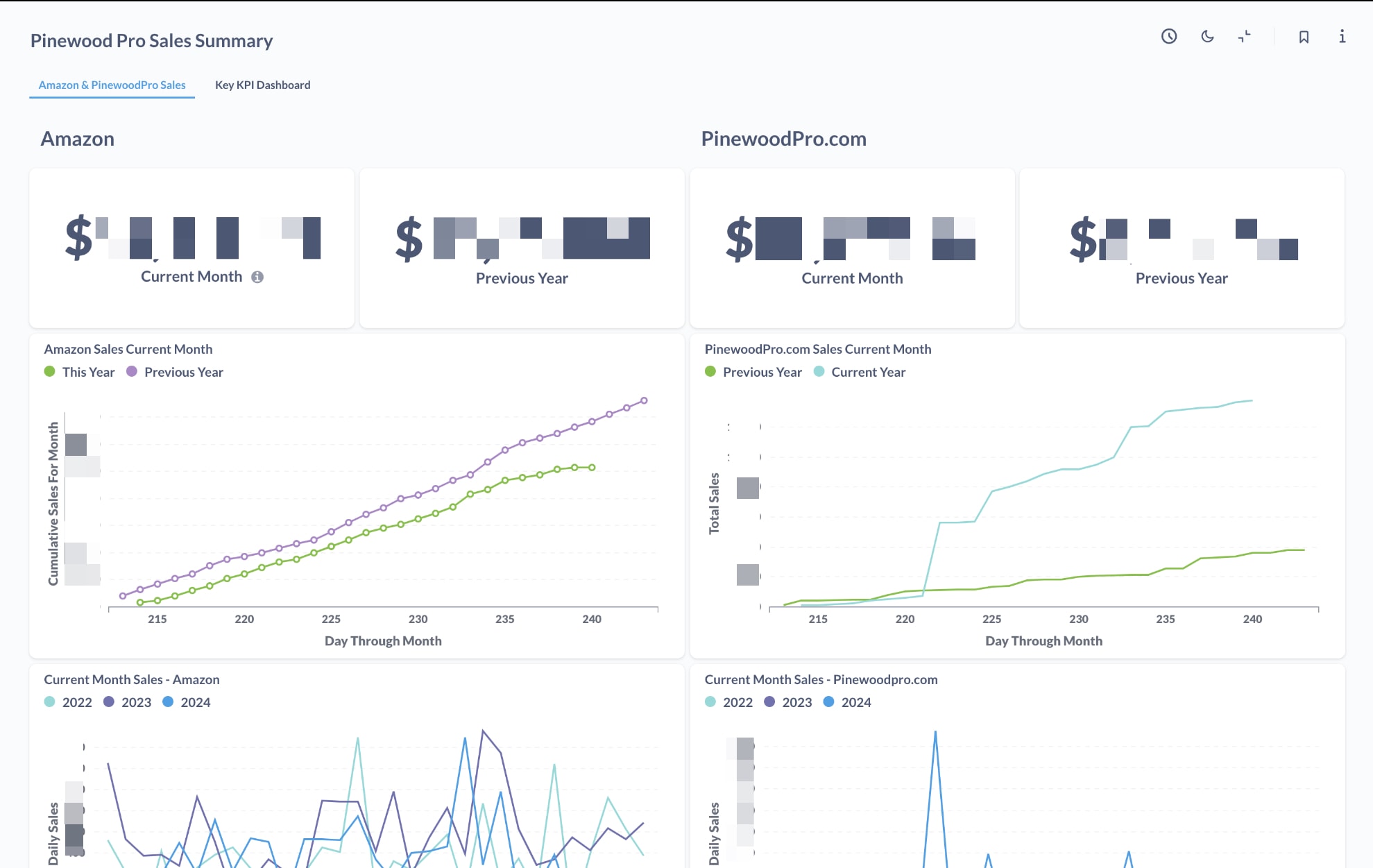This screenshot has height=868, width=1373.
Task: Click the Amazon section heading
Action: [78, 139]
